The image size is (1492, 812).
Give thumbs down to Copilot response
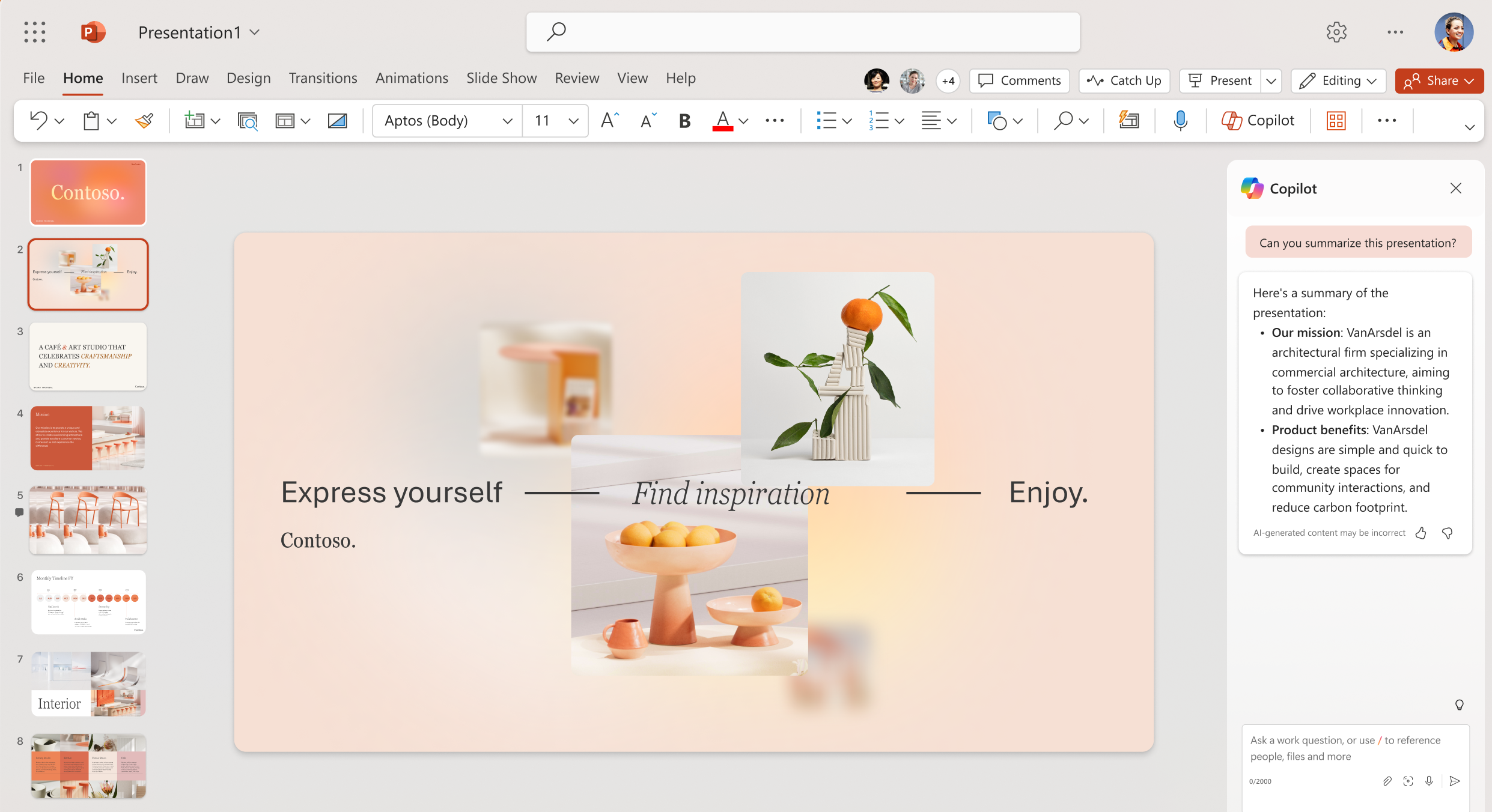(x=1447, y=533)
